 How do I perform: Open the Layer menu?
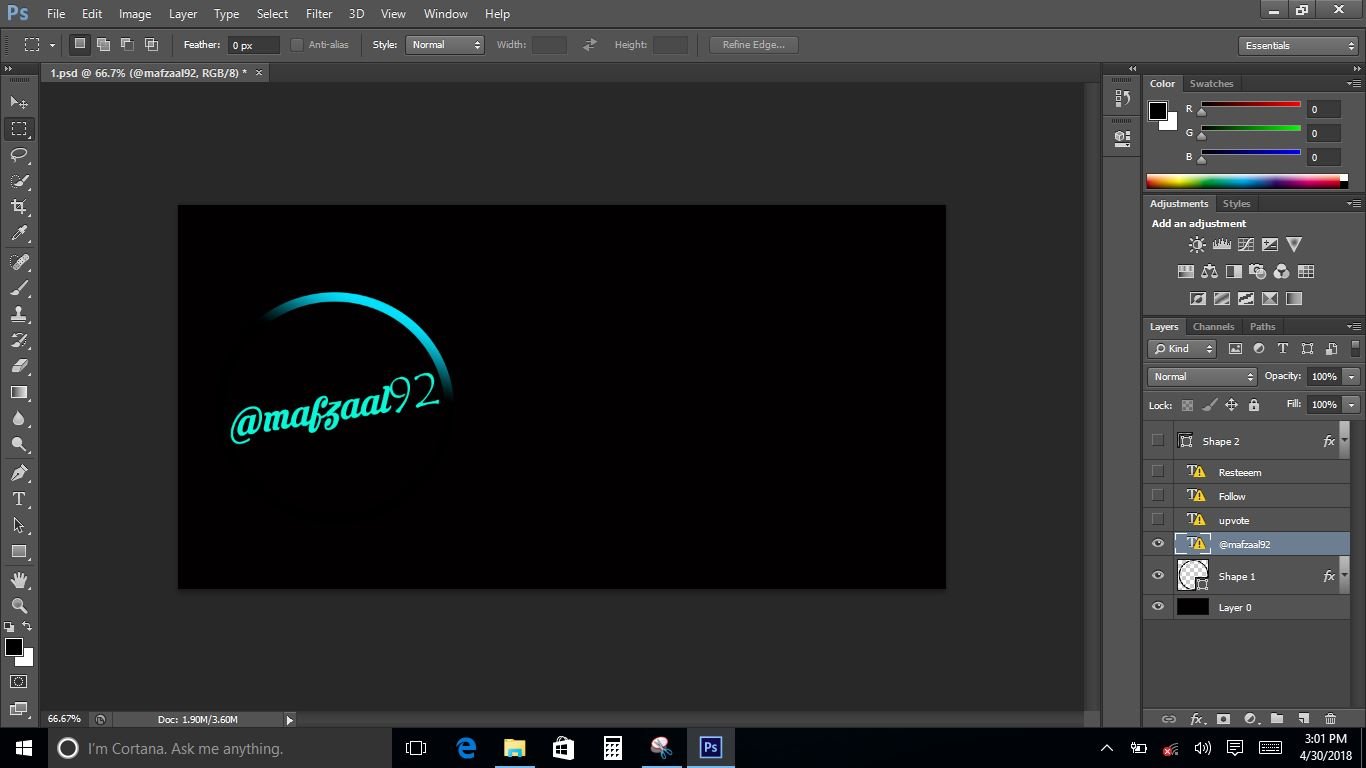[x=183, y=14]
